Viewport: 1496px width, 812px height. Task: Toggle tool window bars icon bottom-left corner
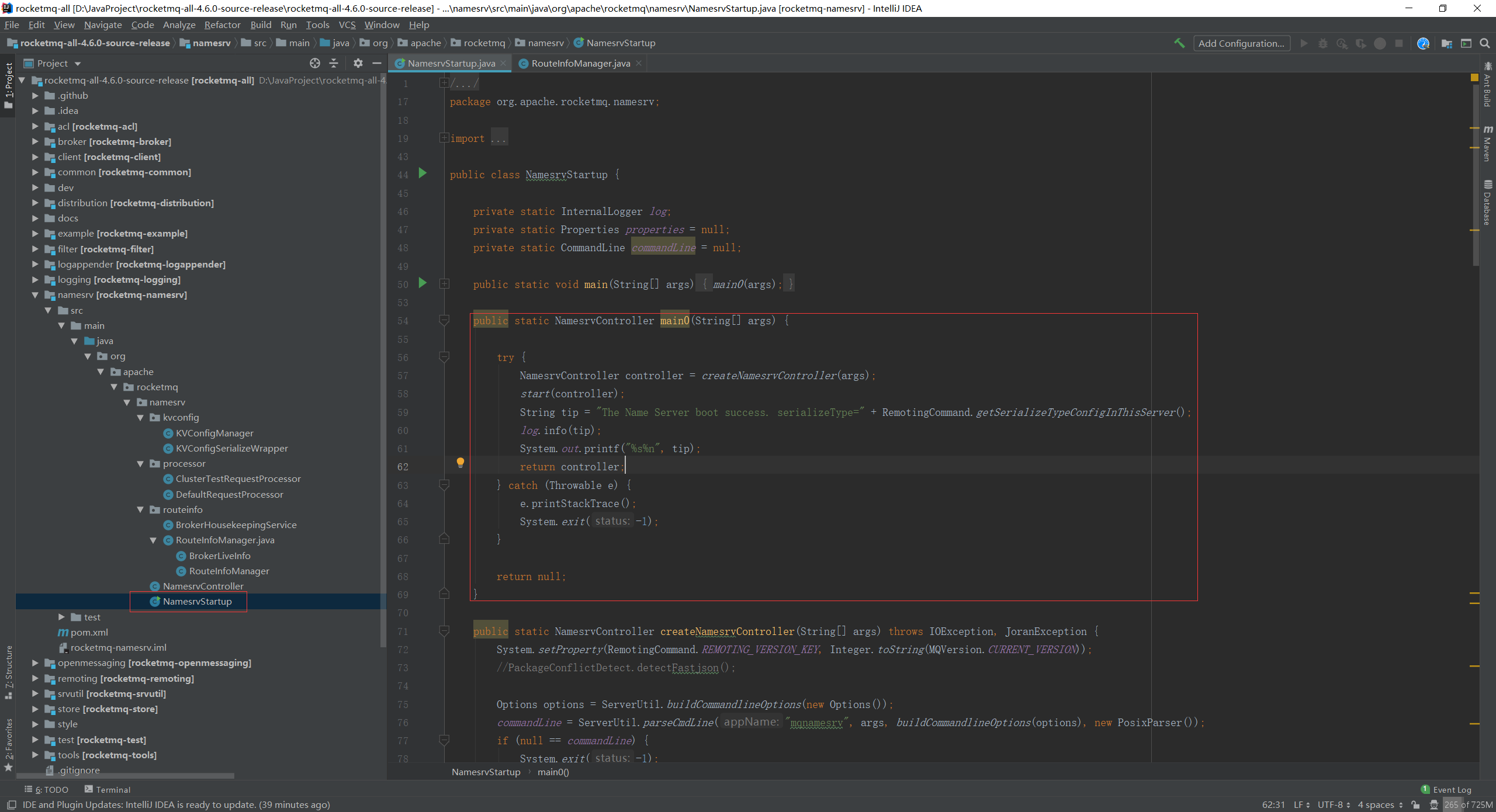[x=11, y=804]
